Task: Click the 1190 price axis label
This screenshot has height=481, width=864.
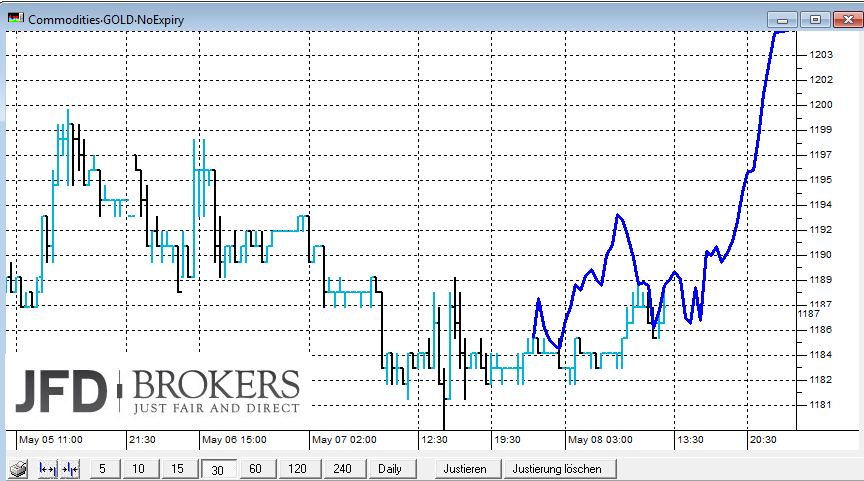Action: pyautogui.click(x=821, y=255)
